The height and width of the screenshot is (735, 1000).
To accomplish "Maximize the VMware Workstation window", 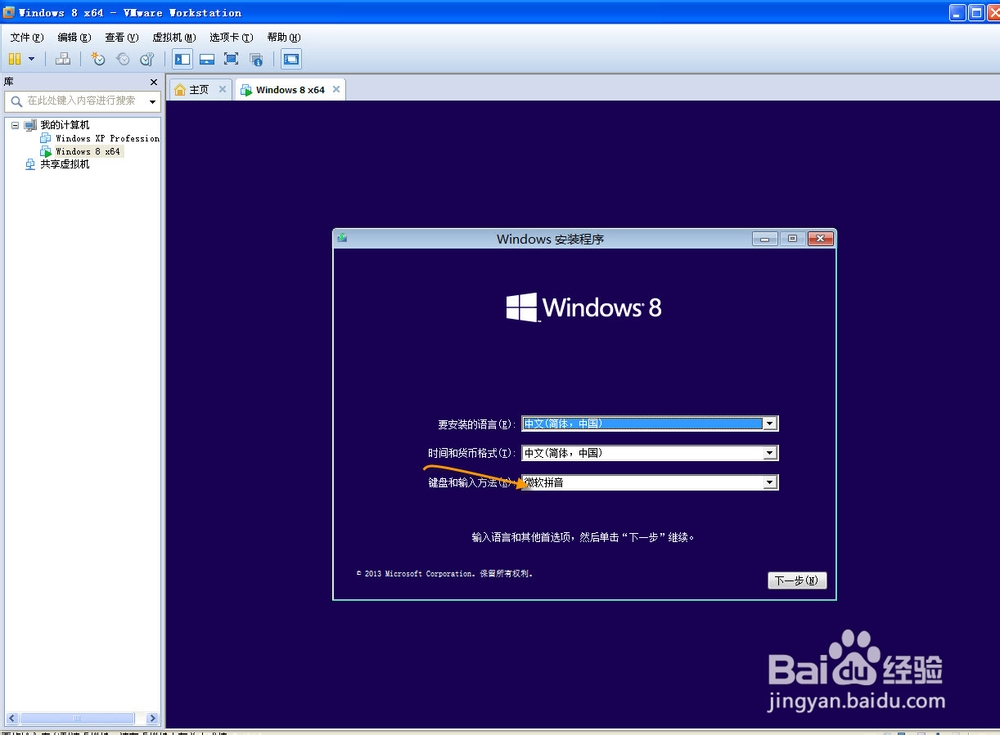I will pos(976,13).
